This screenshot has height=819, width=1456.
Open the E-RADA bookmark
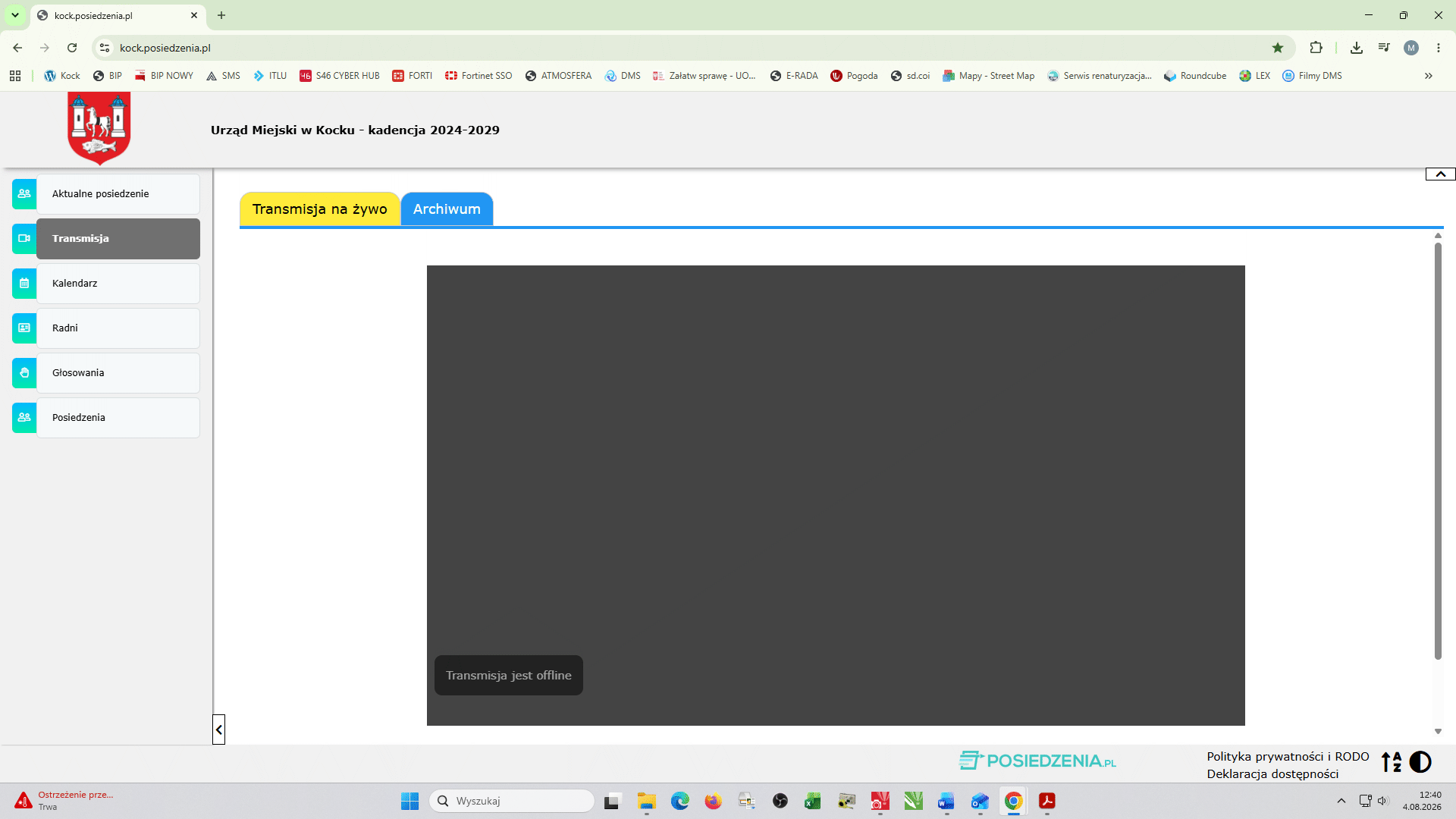click(x=794, y=76)
